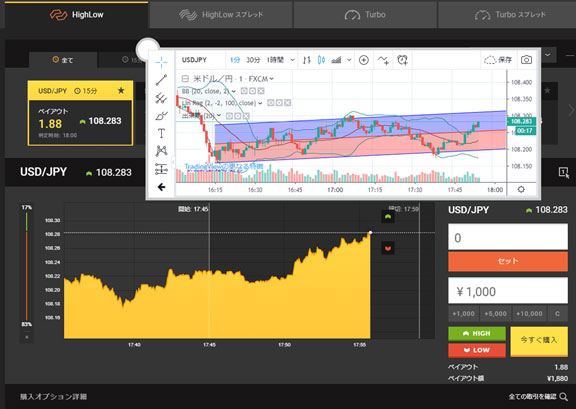Select the brush drawing tool
This screenshot has height=409, width=576.
[x=161, y=116]
